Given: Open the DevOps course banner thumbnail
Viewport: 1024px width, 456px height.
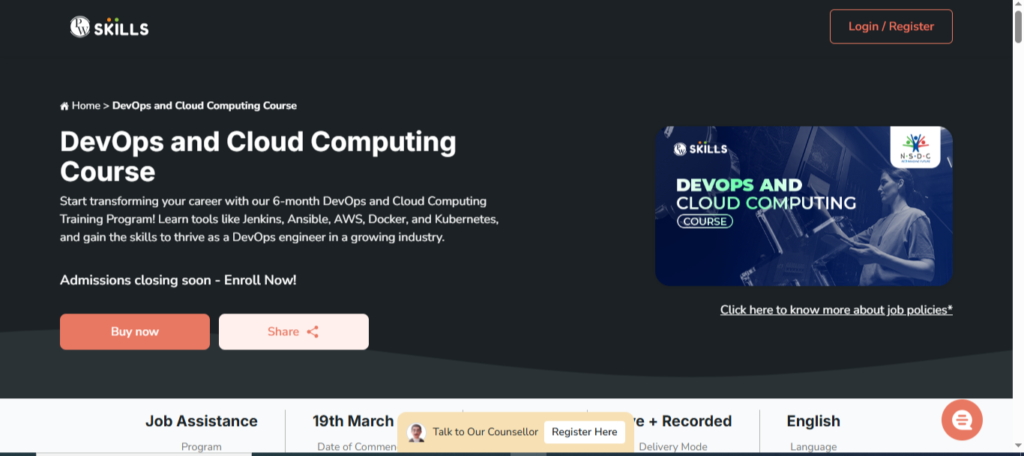Looking at the screenshot, I should (x=804, y=206).
